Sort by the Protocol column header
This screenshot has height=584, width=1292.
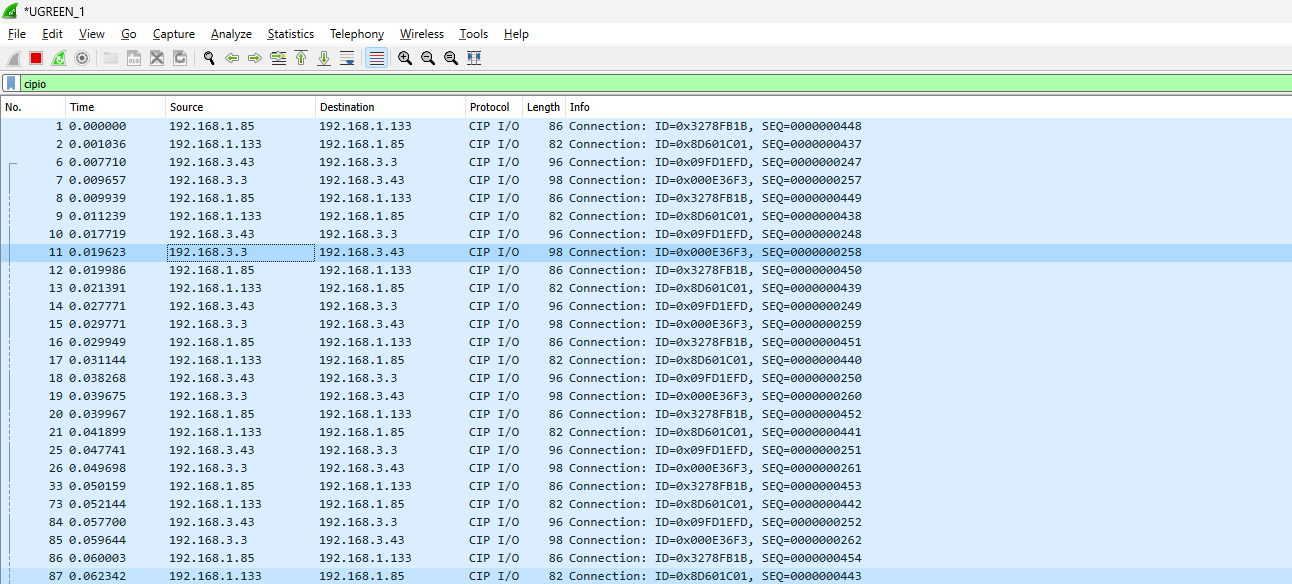(494, 107)
